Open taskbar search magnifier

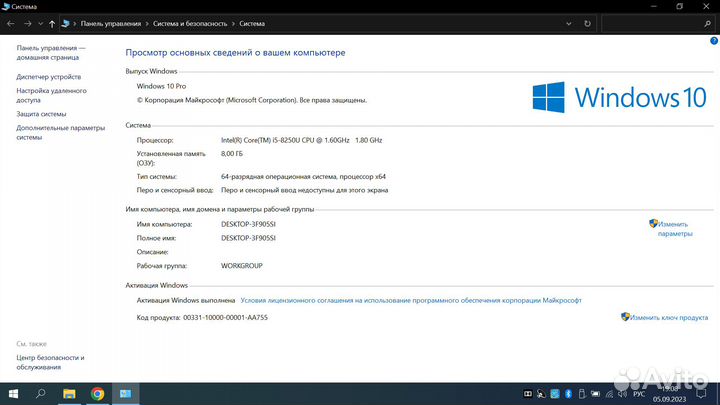coord(41,394)
